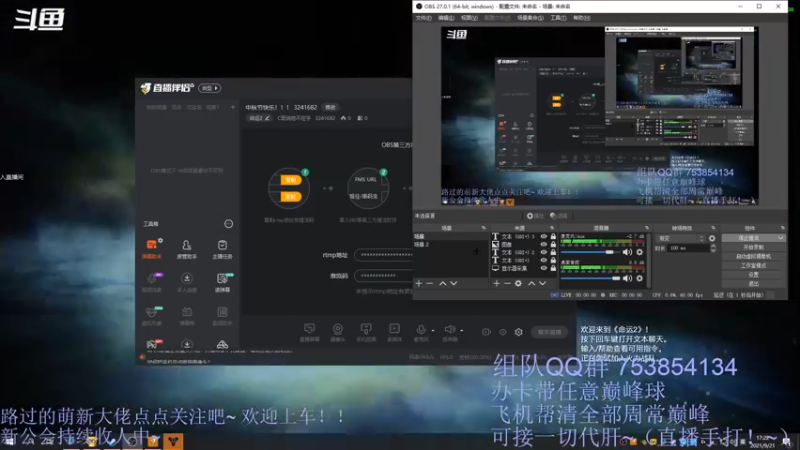Add 手机投屏 phone mirroring in companion bottom bar

coord(366,332)
